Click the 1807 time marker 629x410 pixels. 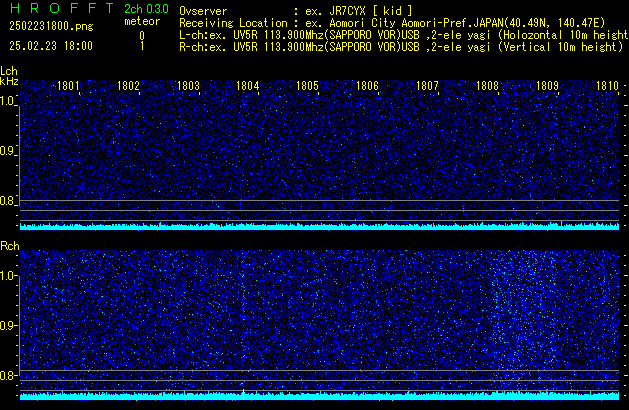point(428,86)
